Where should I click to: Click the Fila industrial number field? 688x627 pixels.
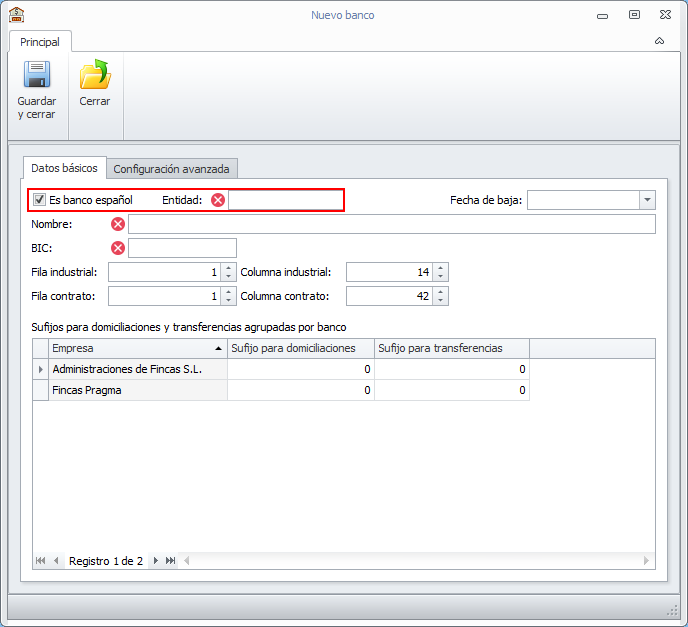[165, 272]
